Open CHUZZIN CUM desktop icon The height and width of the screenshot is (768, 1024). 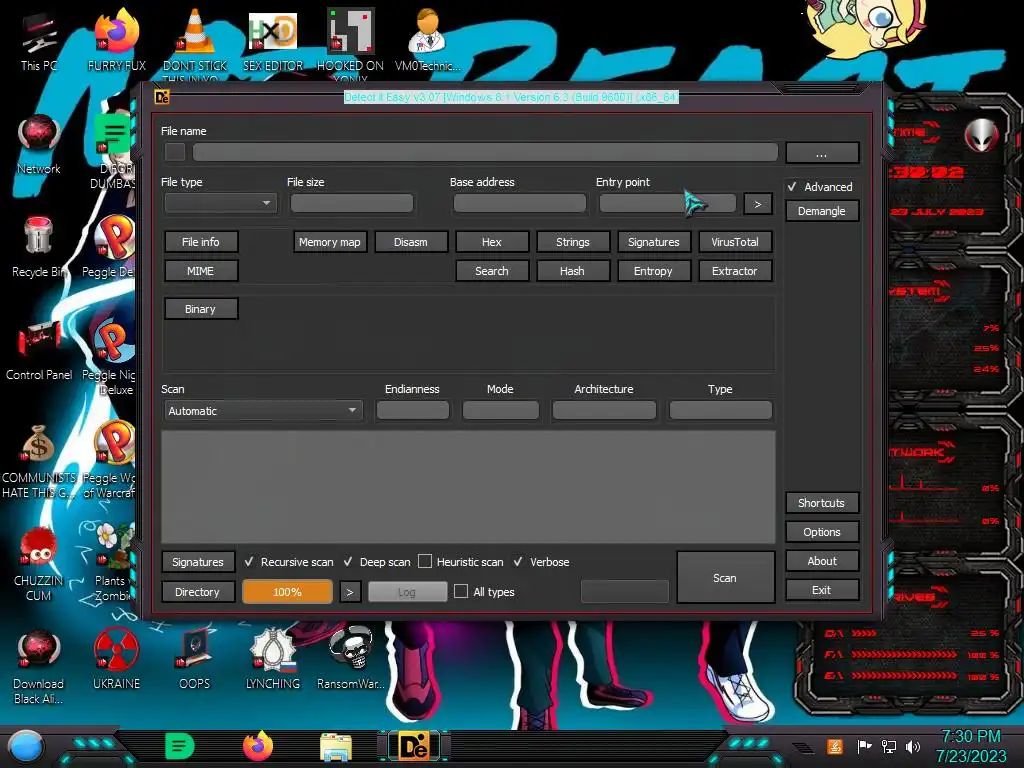click(x=39, y=563)
